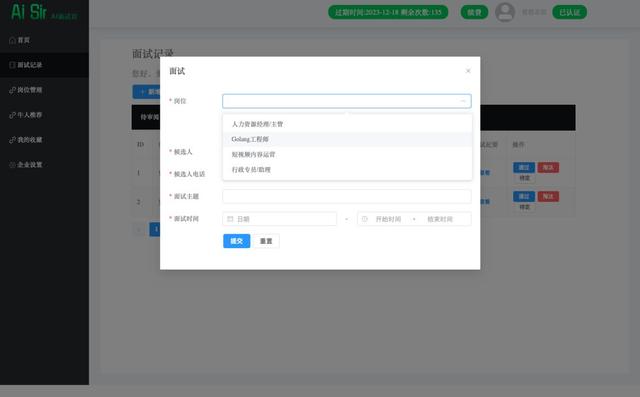Click blue action button in row 1

pos(524,167)
